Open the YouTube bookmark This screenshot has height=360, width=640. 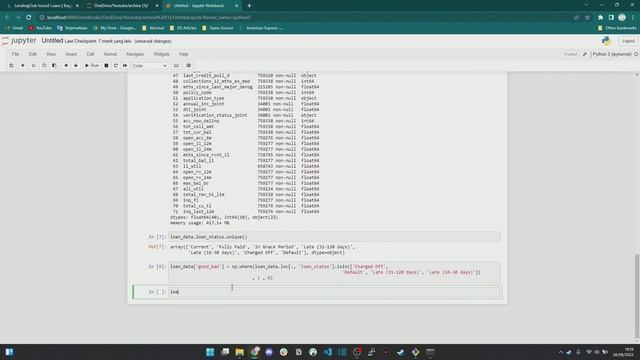point(40,28)
